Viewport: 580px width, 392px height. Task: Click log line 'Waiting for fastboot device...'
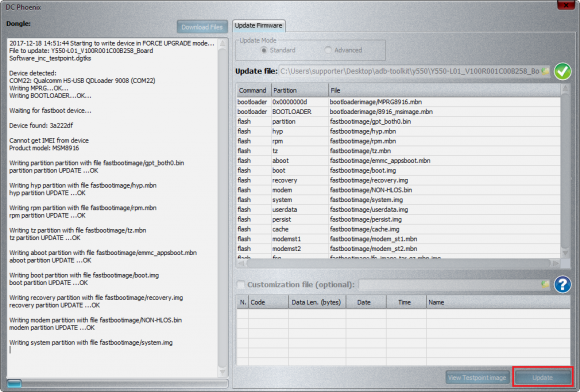click(x=50, y=111)
